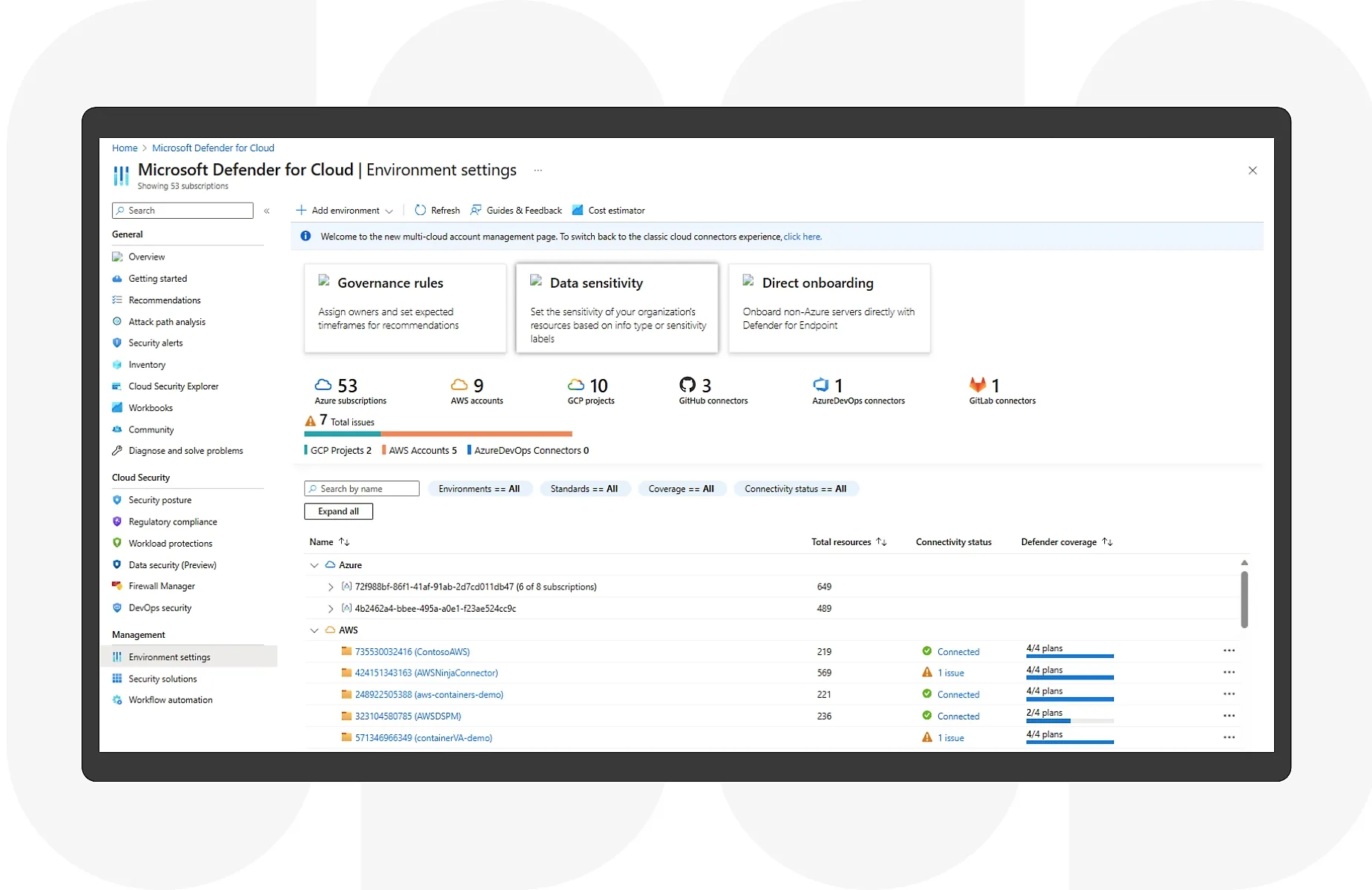Click the GitHub connectors icon
Viewport: 1372px width, 890px height.
[x=687, y=385]
